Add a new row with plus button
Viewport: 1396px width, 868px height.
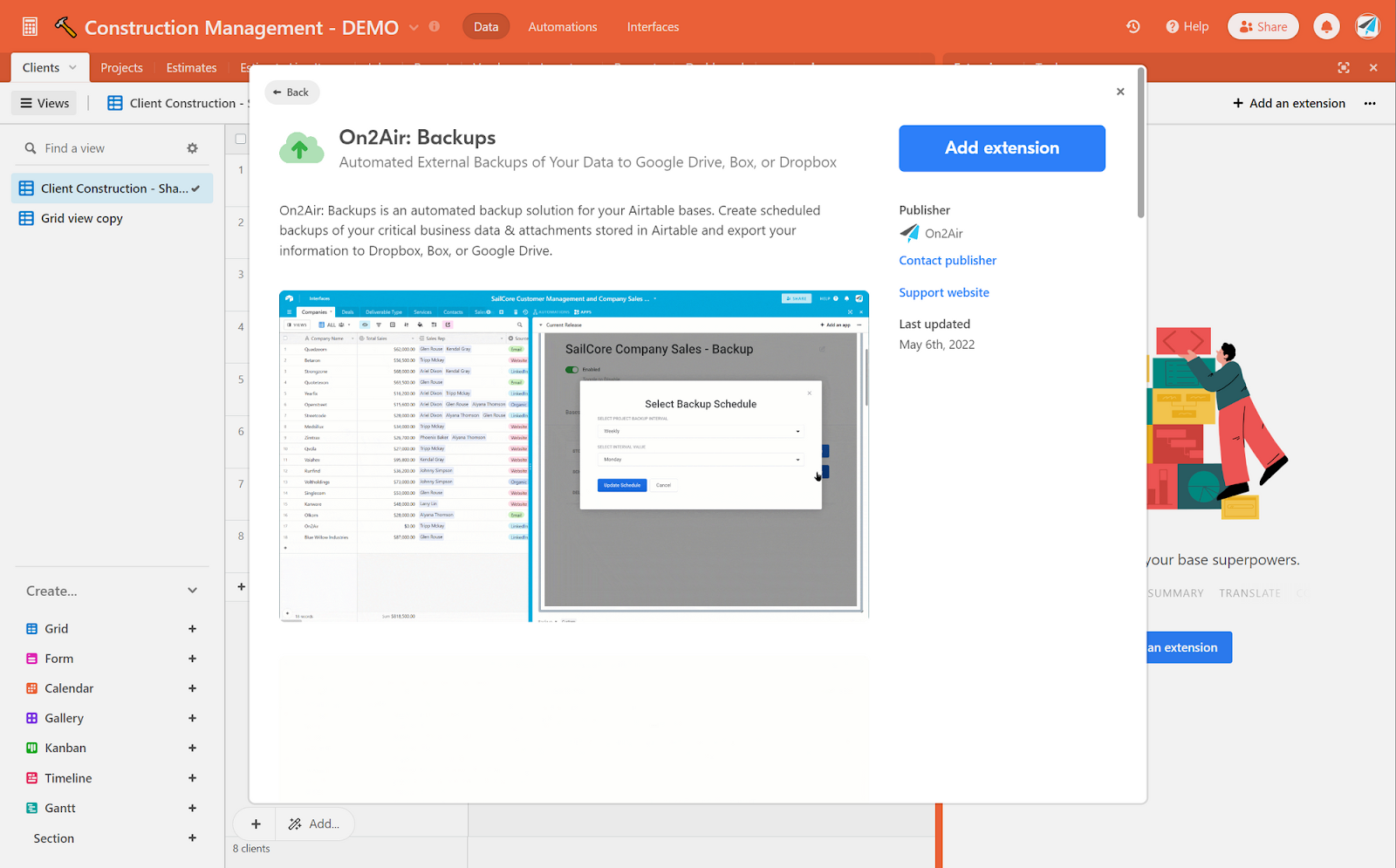[x=256, y=824]
